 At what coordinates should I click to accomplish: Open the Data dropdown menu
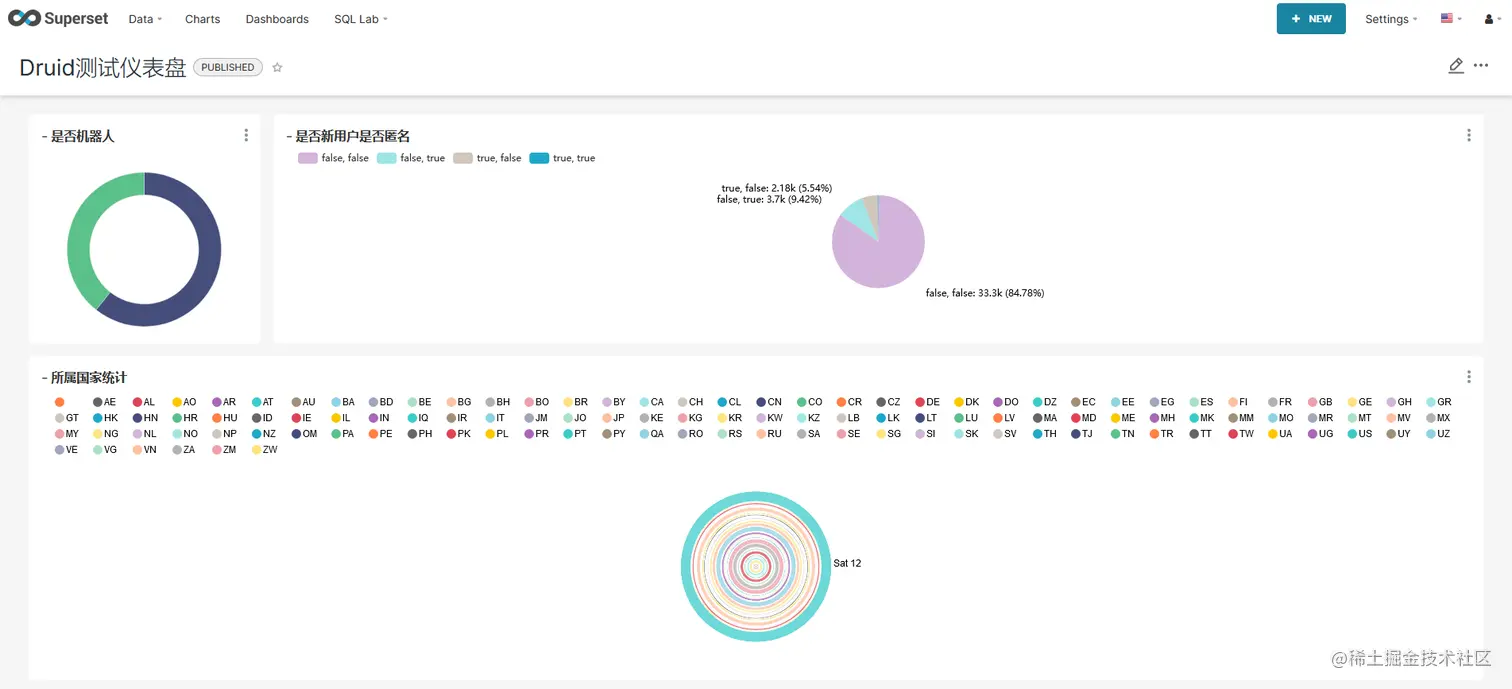coord(145,19)
